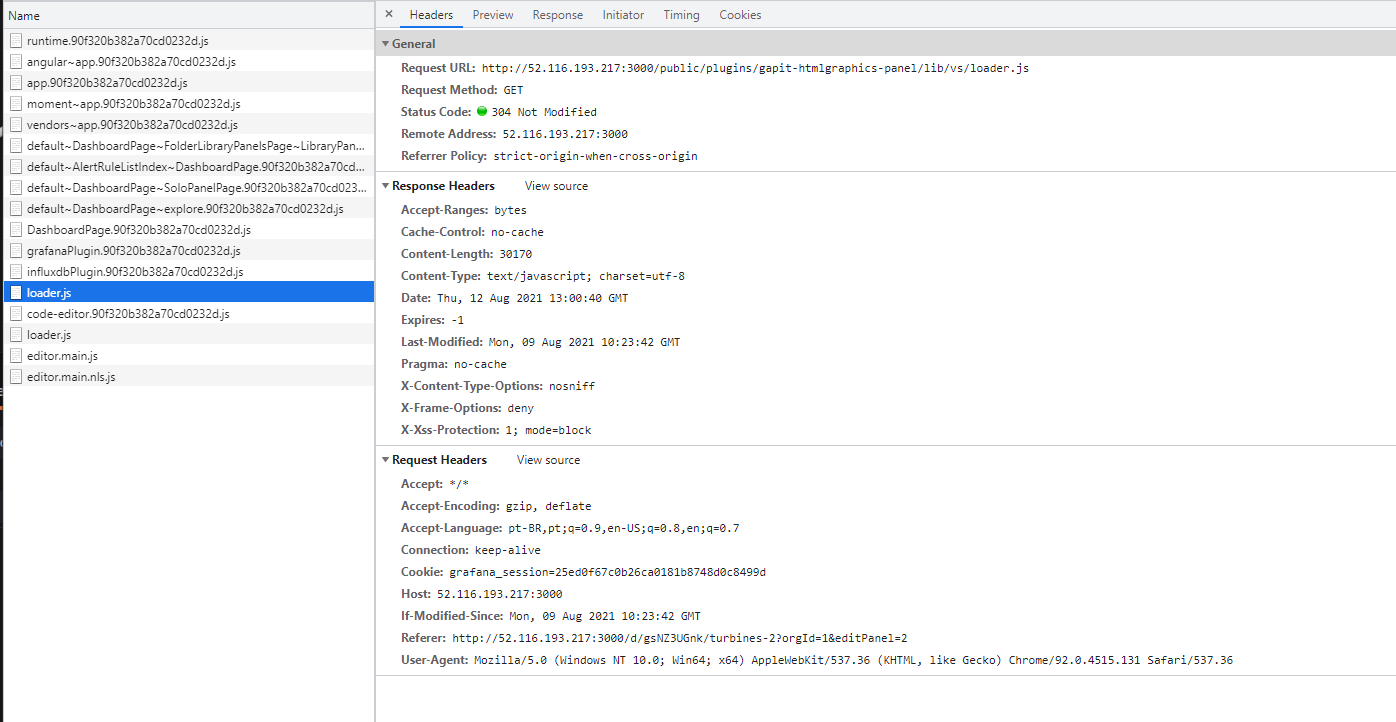1396x722 pixels.
Task: Click the file icon beside runtime.90f320b382a70cd0232d.js
Action: click(x=16, y=40)
